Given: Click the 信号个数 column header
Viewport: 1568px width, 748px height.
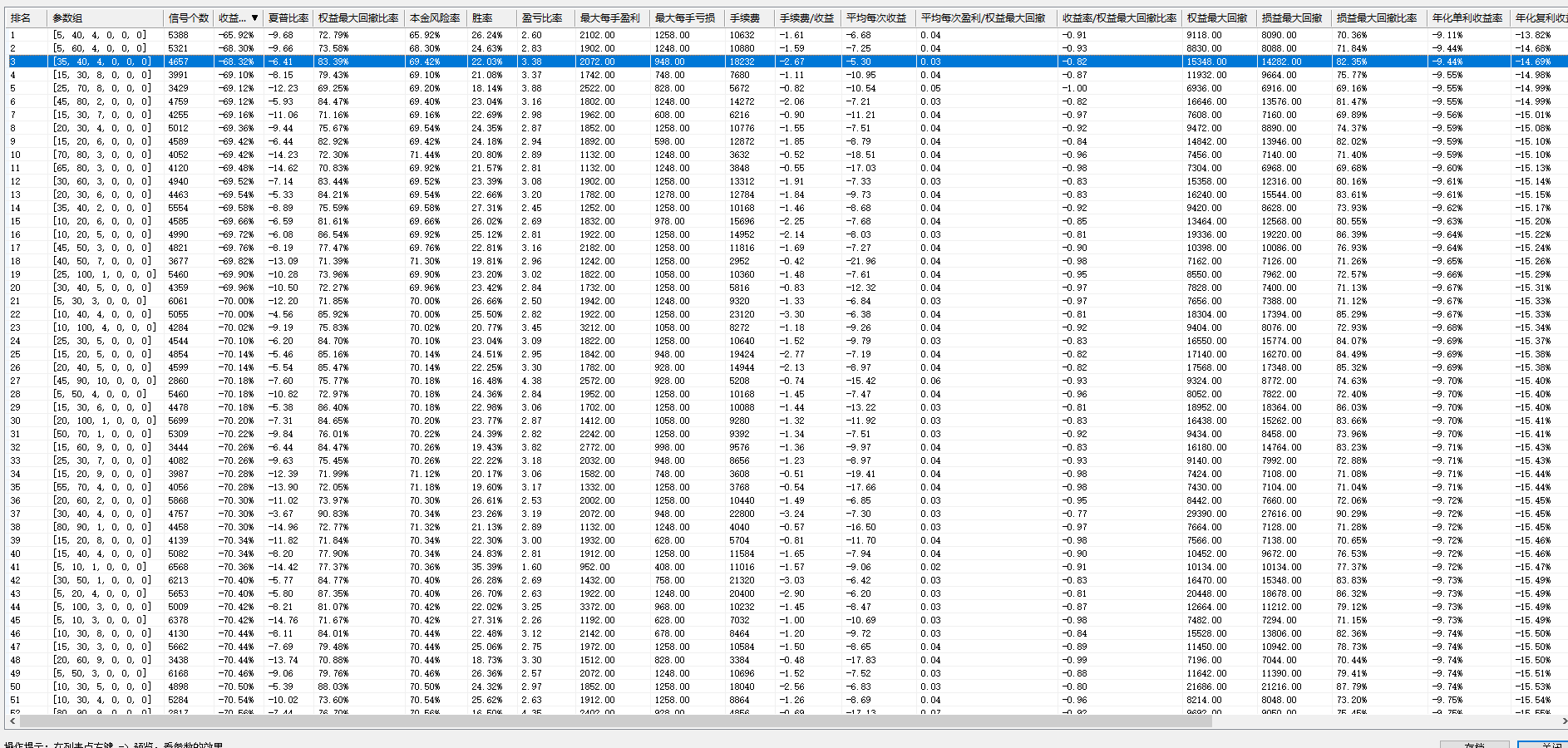Looking at the screenshot, I should coord(189,17).
